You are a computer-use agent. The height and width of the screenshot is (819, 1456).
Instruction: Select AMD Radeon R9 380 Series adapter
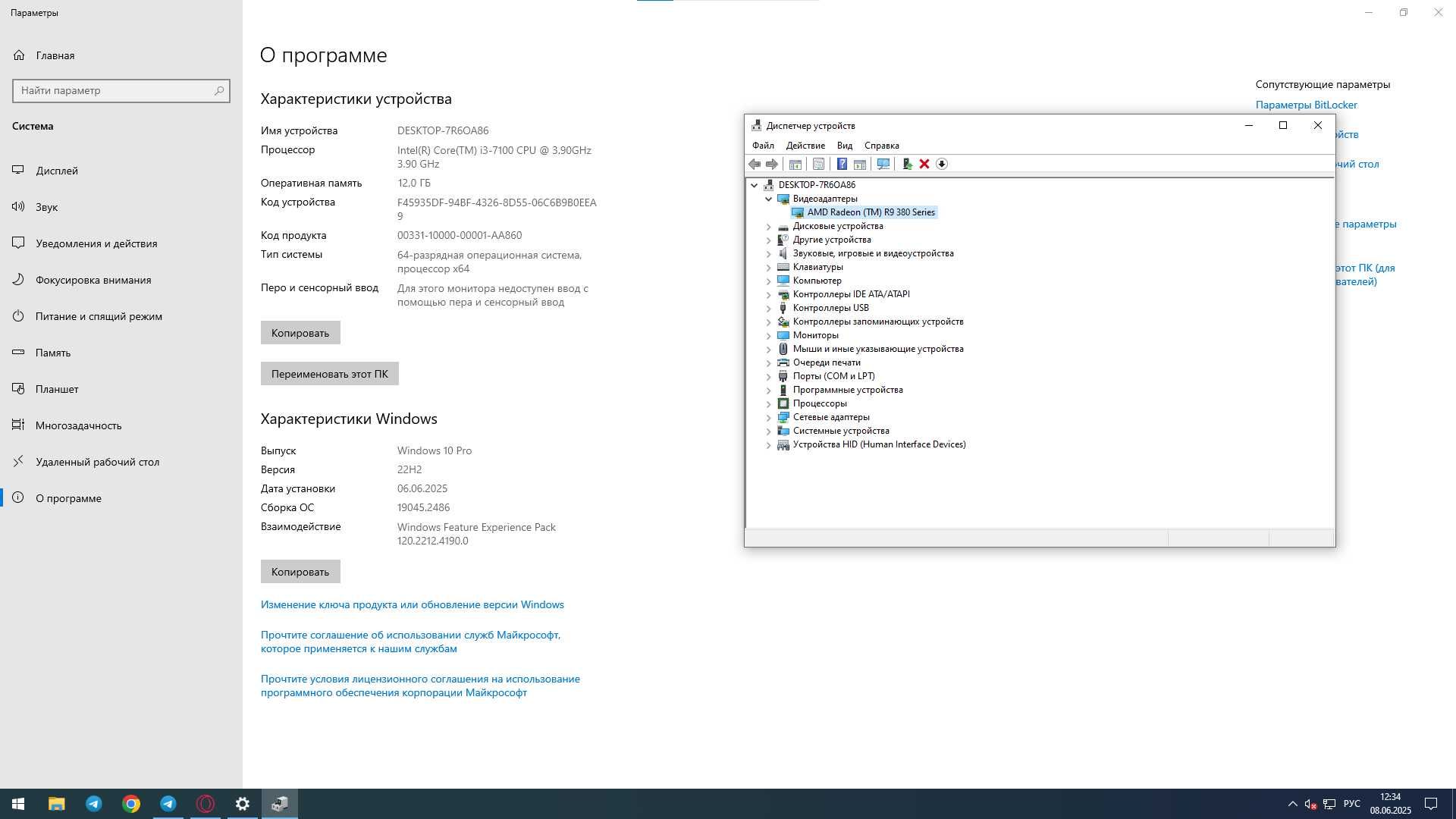point(871,212)
